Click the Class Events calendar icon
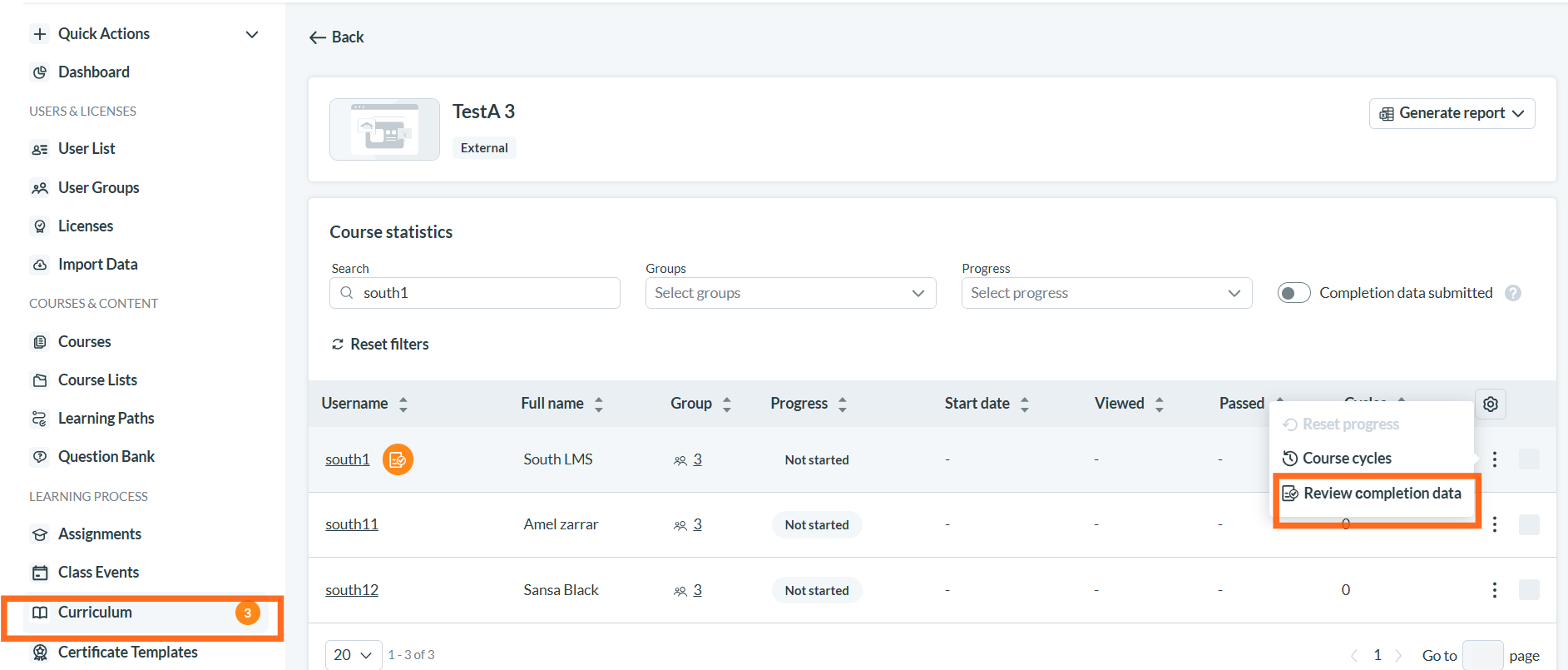The height and width of the screenshot is (670, 1568). pos(39,573)
